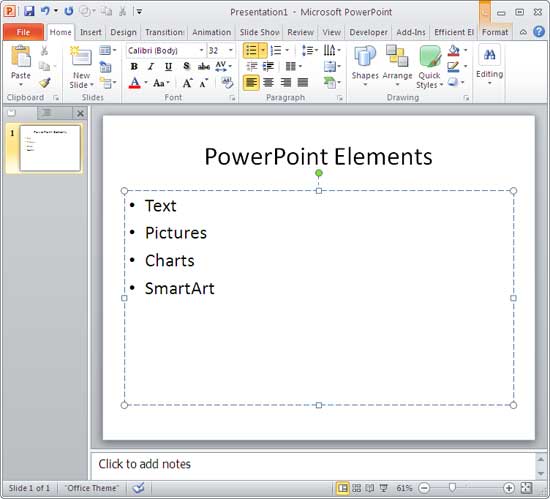
Task: Open the Shapes gallery
Action: 365,66
